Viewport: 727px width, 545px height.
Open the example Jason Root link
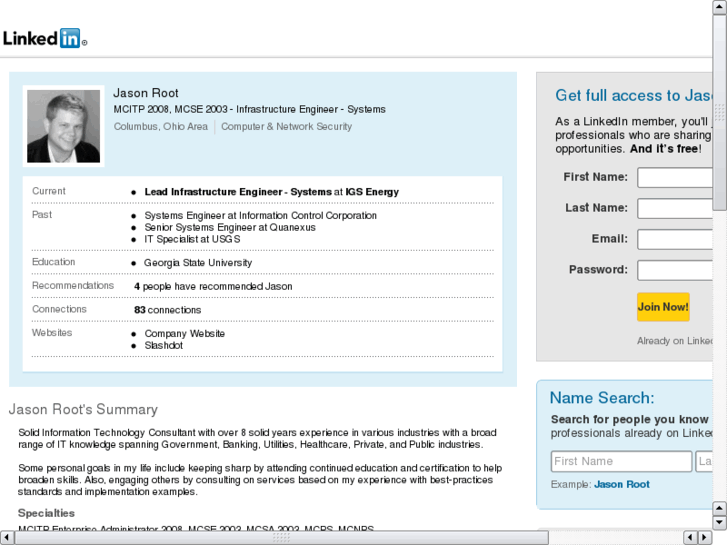coord(622,484)
